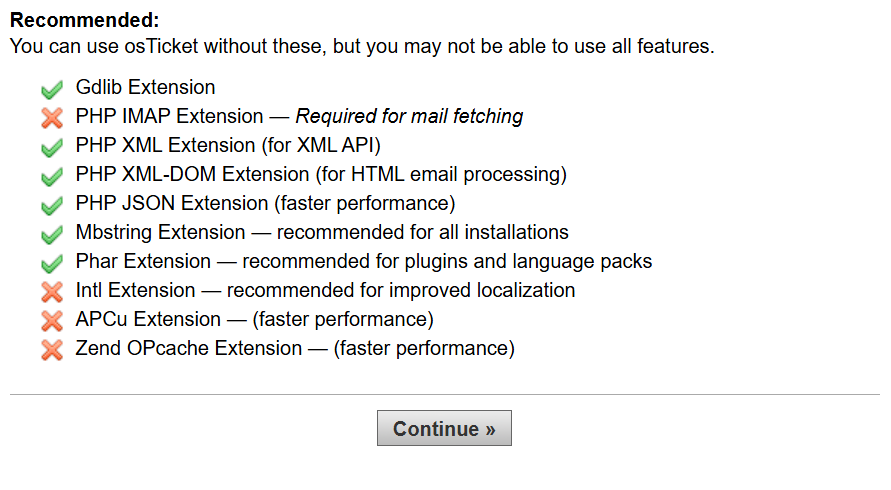Click the 'Recommended:' heading text
This screenshot has height=490, width=891.
(x=84, y=21)
